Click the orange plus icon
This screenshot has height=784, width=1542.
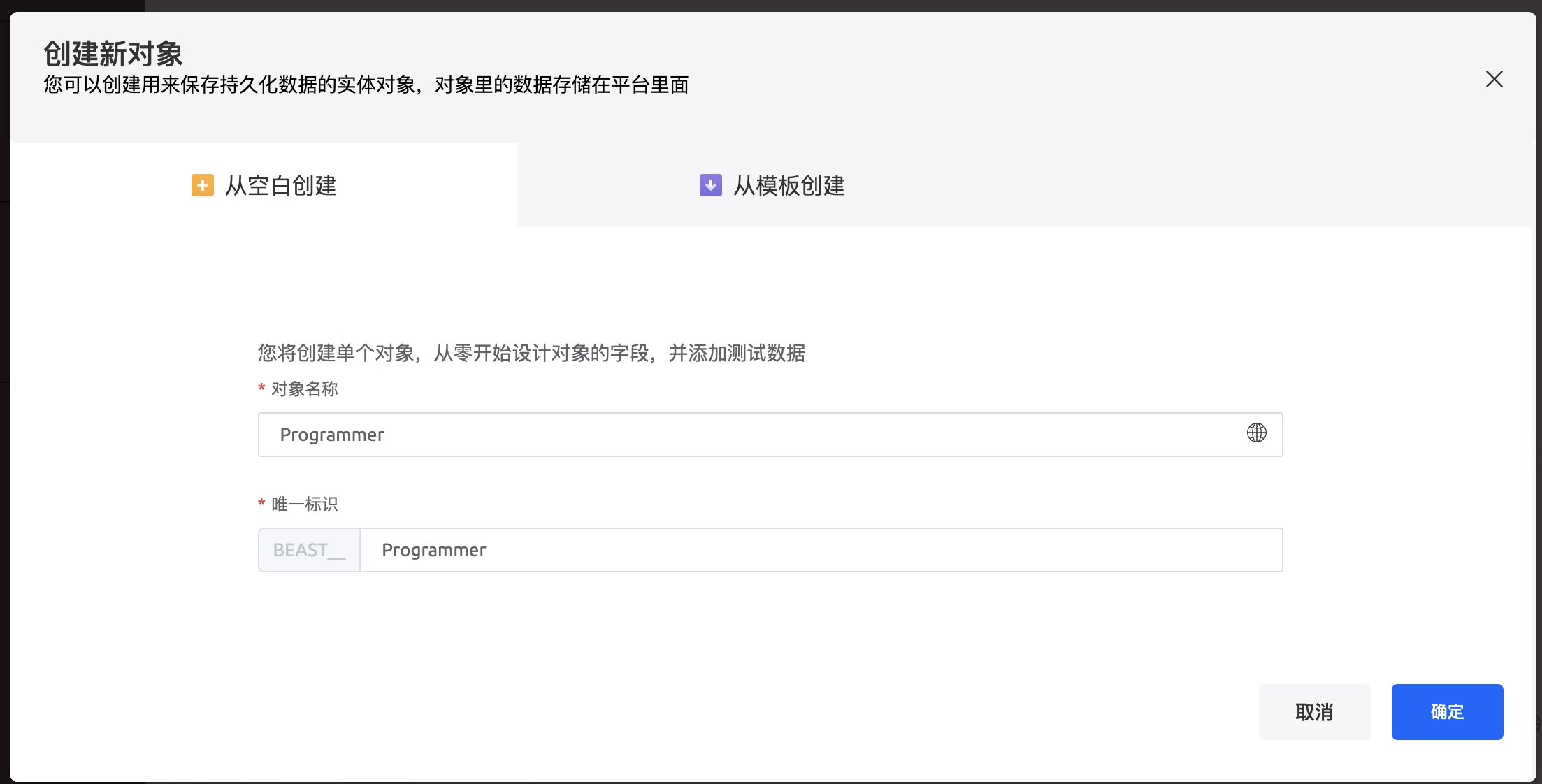(x=203, y=185)
